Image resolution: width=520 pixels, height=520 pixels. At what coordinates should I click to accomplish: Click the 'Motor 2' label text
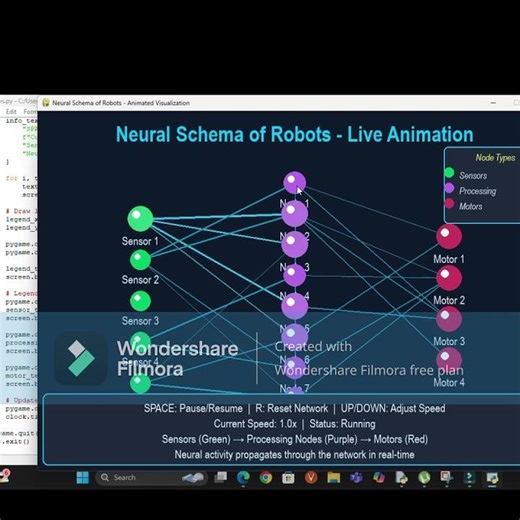449,300
